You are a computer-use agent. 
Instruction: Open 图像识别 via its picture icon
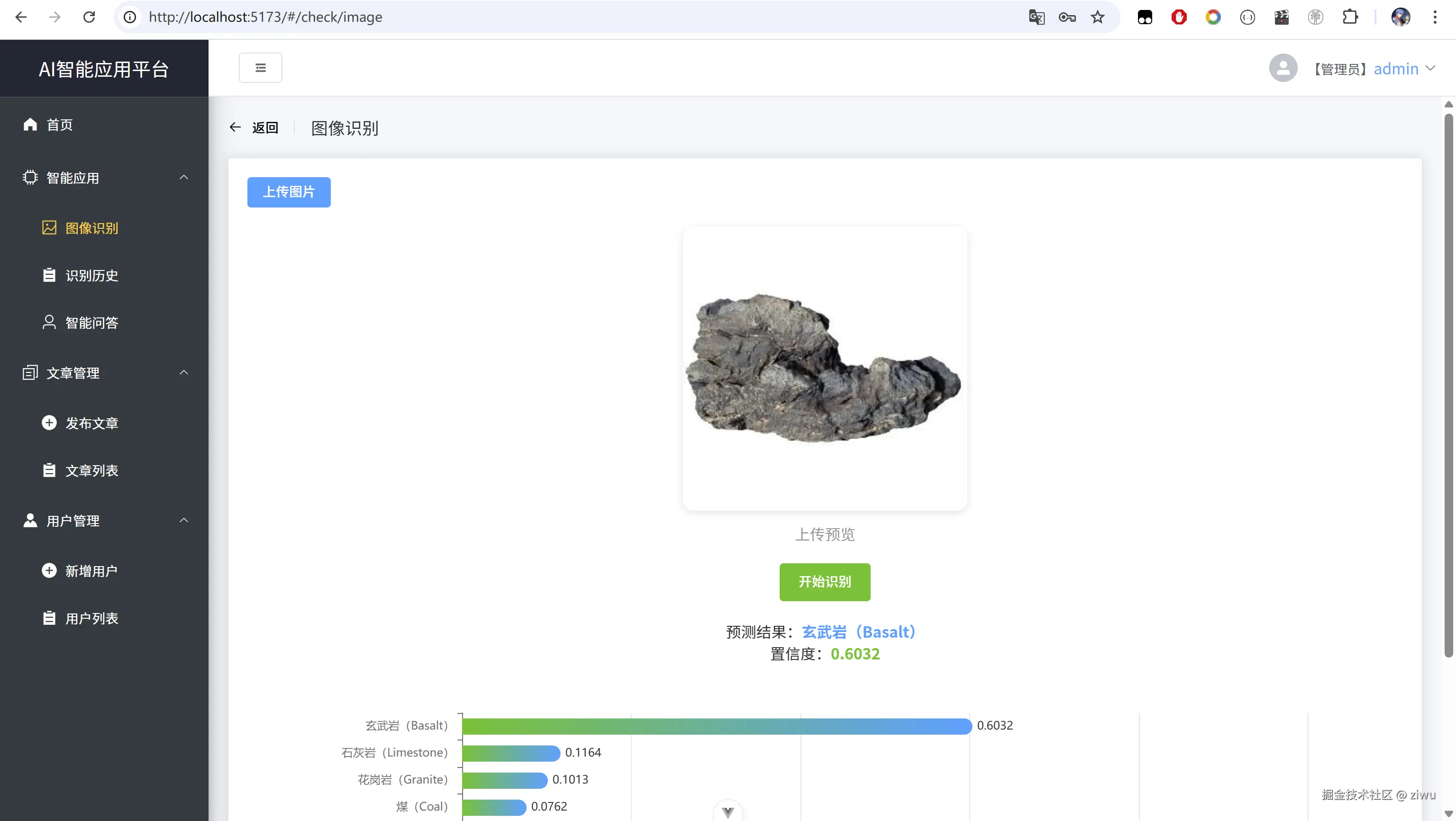pyautogui.click(x=49, y=228)
